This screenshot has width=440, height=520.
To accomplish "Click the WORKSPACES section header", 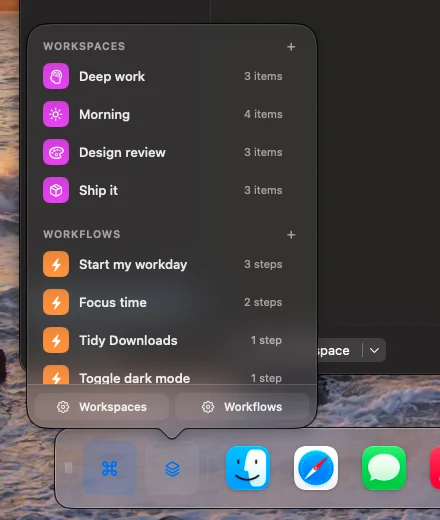I will 84,46.
